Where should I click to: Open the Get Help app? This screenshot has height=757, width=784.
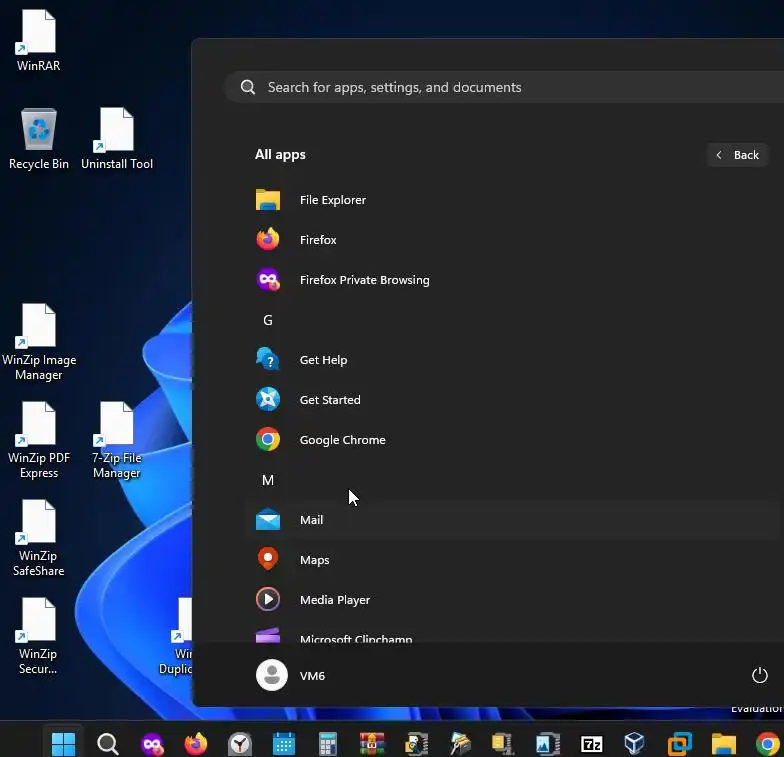pos(514,360)
